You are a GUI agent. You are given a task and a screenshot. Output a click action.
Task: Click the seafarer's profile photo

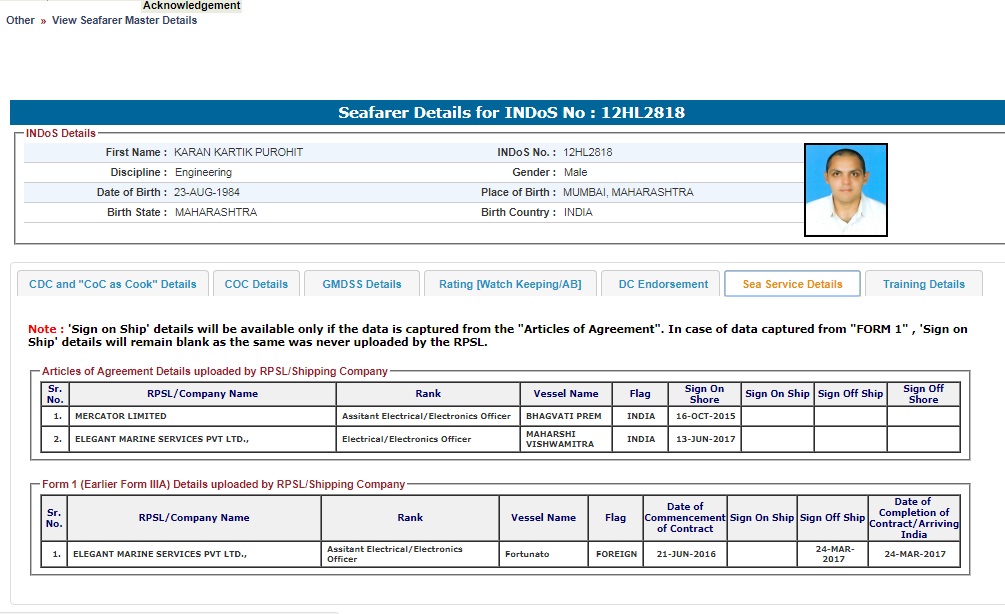point(845,190)
